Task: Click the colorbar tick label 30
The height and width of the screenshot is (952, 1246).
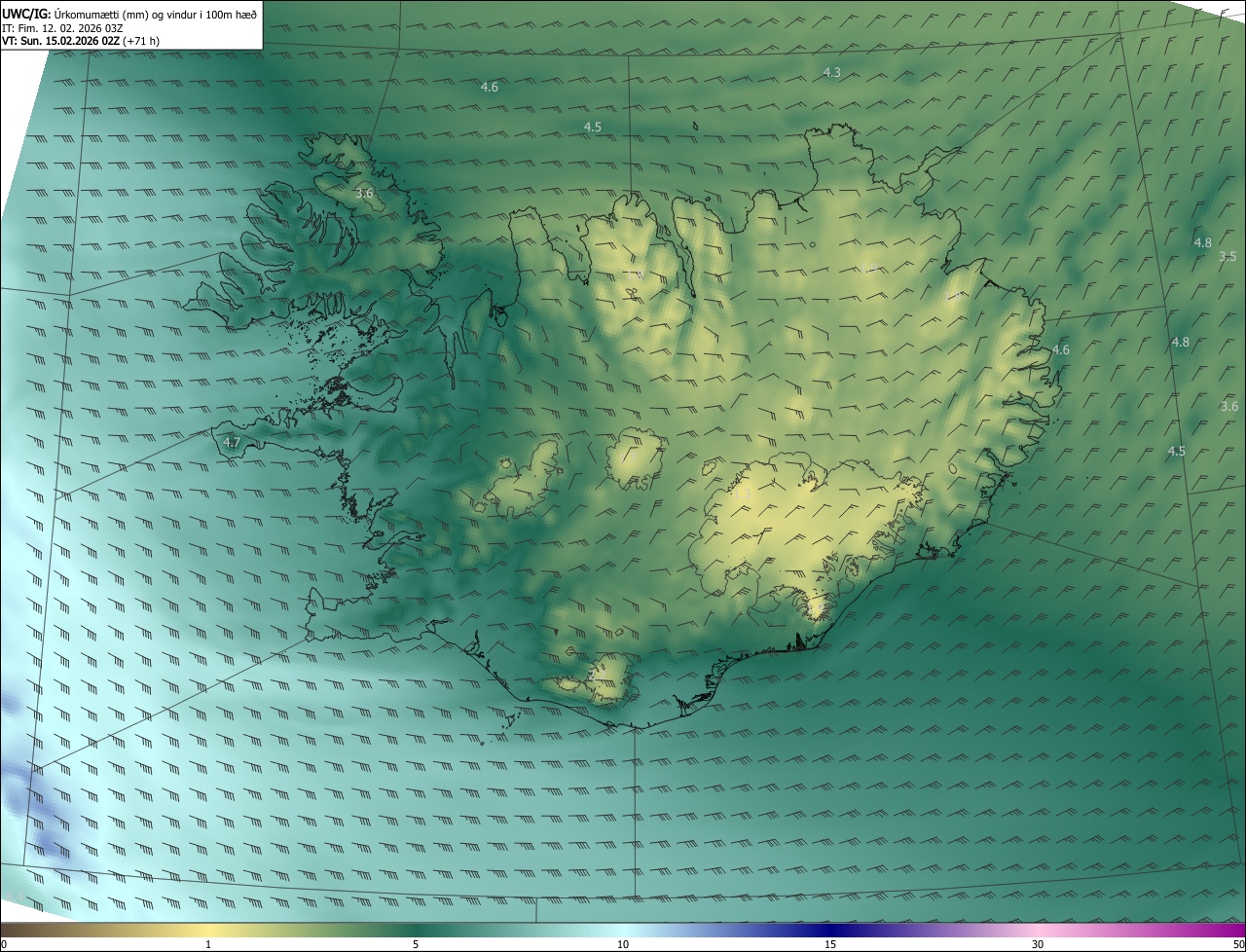Action: pos(1038,944)
